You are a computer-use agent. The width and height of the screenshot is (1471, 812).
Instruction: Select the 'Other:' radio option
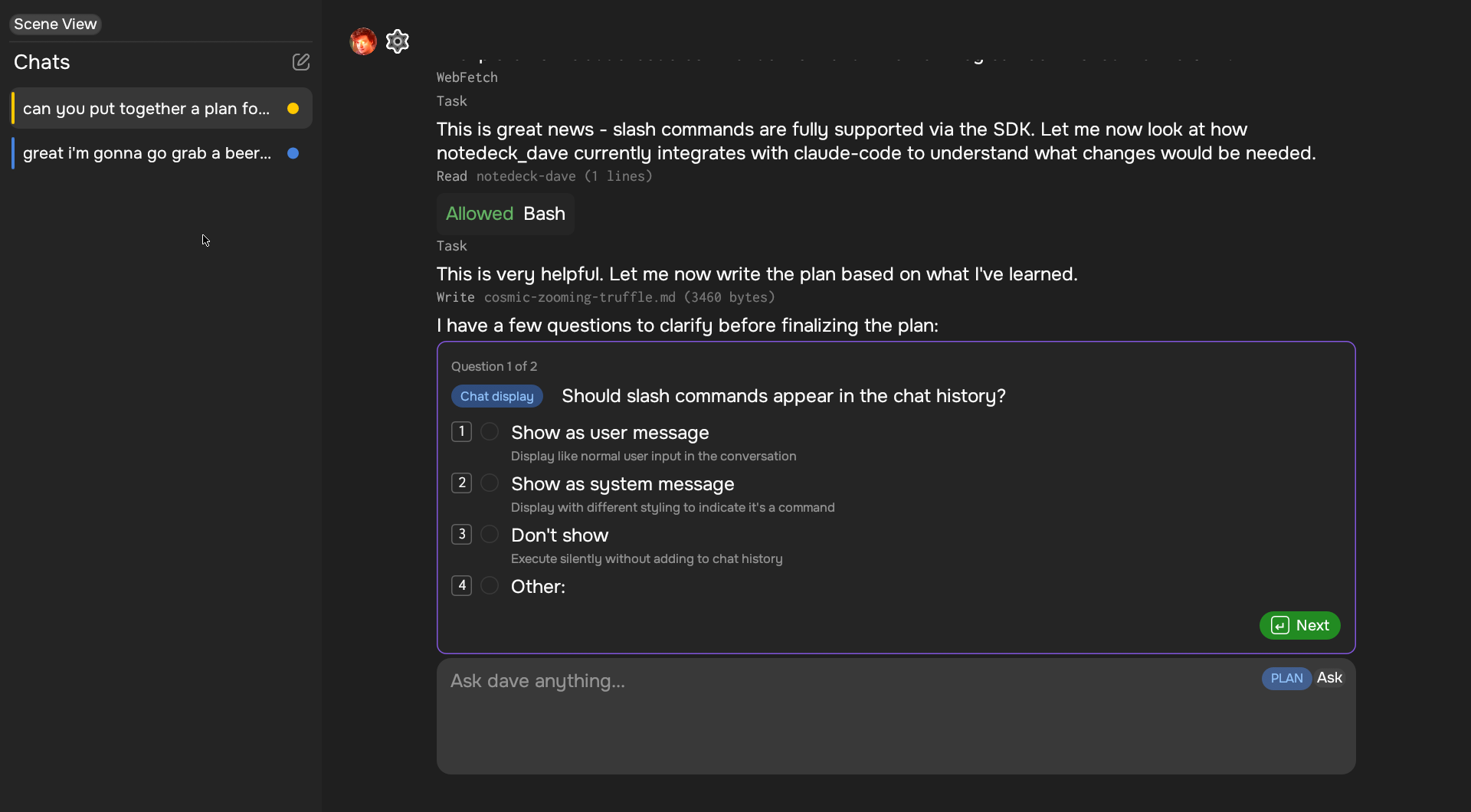(490, 586)
